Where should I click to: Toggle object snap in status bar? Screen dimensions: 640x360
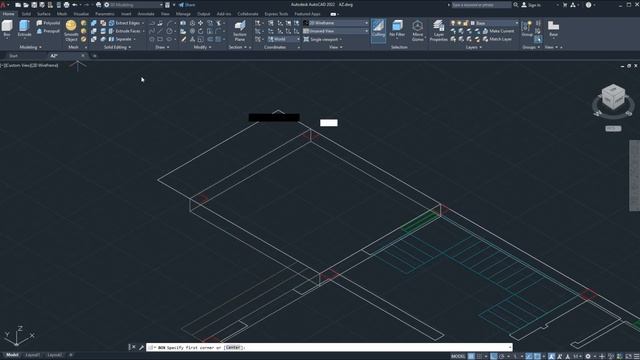tap(538, 356)
